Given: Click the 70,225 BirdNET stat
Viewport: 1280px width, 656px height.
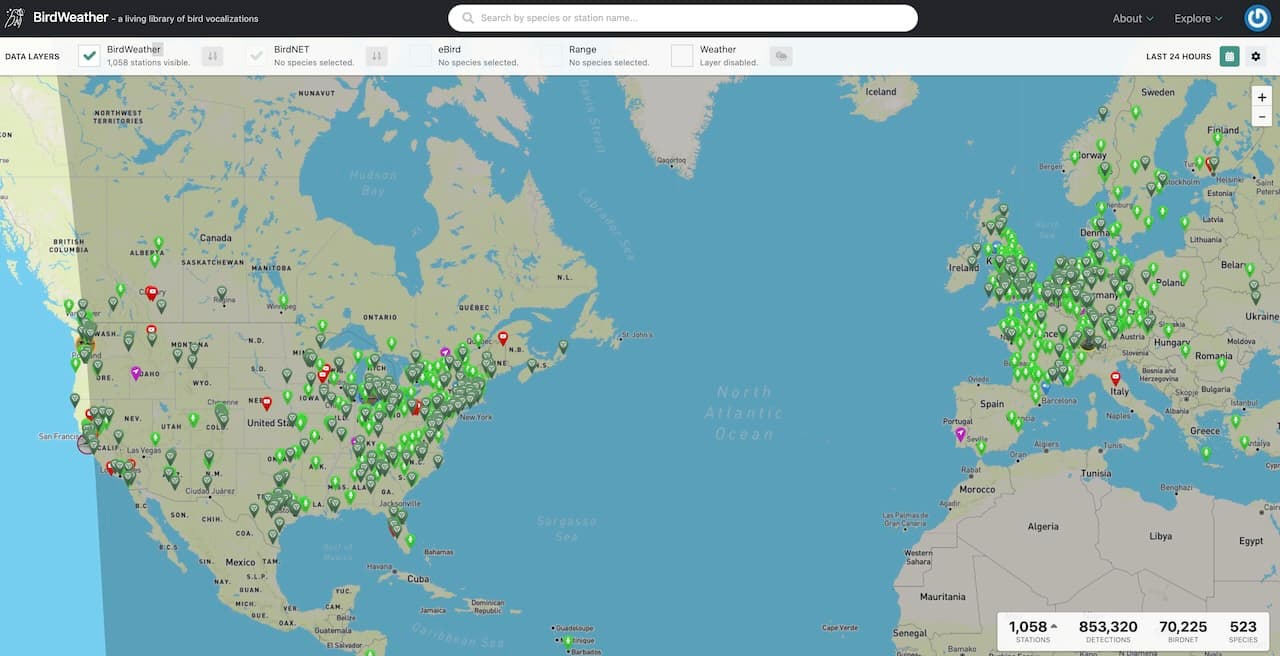Looking at the screenshot, I should (1183, 631).
